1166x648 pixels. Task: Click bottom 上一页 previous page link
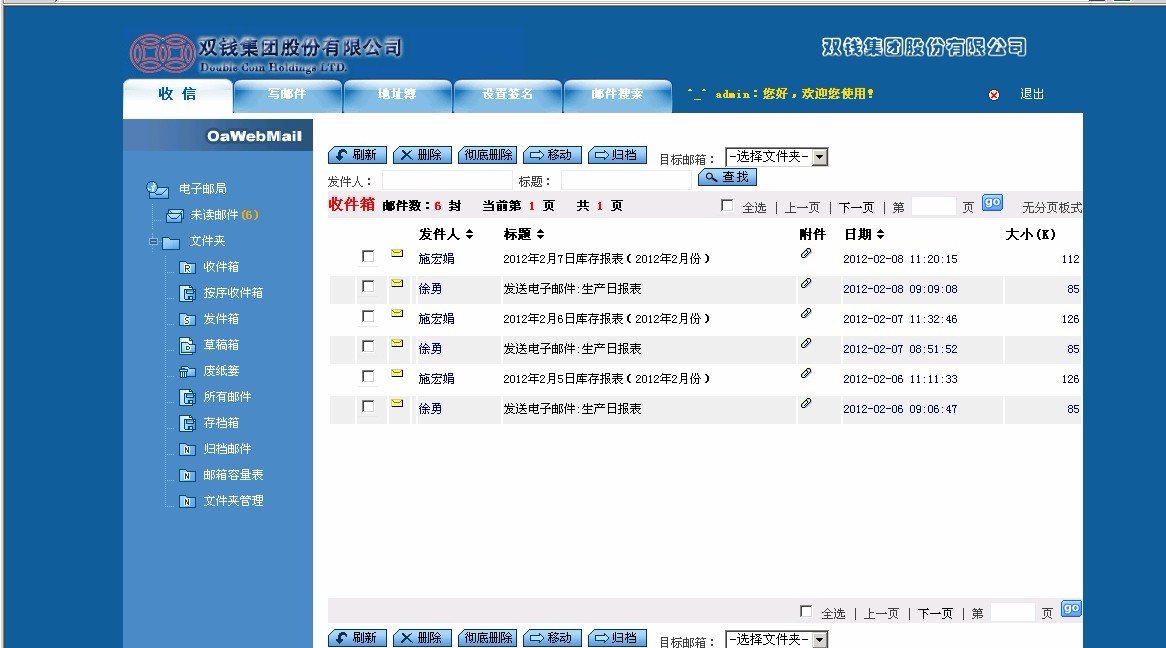881,614
